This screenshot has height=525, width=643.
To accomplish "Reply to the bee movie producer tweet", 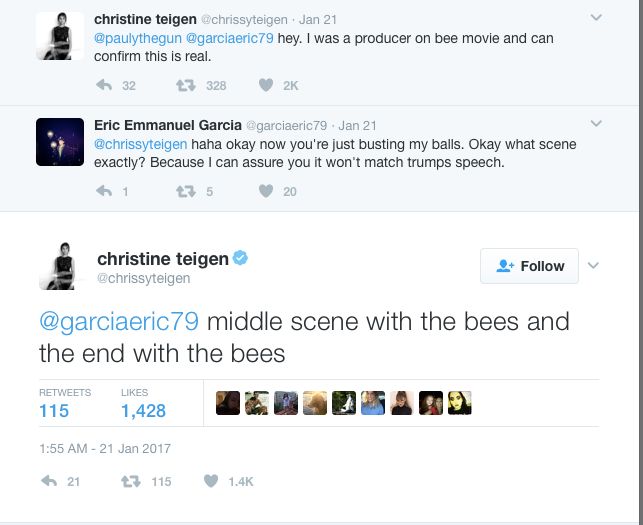I will [103, 86].
